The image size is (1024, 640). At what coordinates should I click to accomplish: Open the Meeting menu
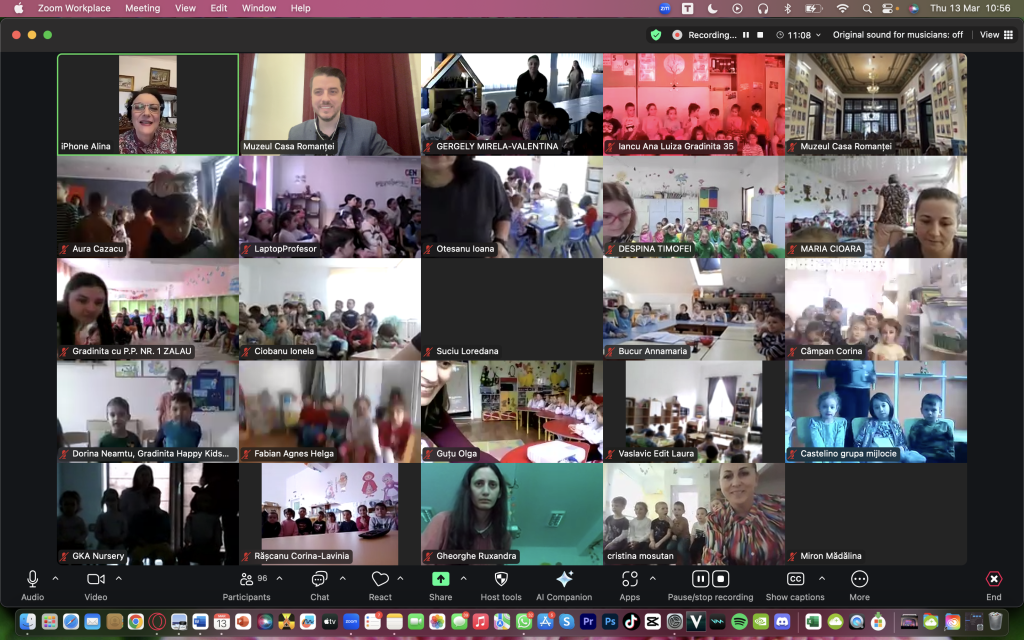142,8
